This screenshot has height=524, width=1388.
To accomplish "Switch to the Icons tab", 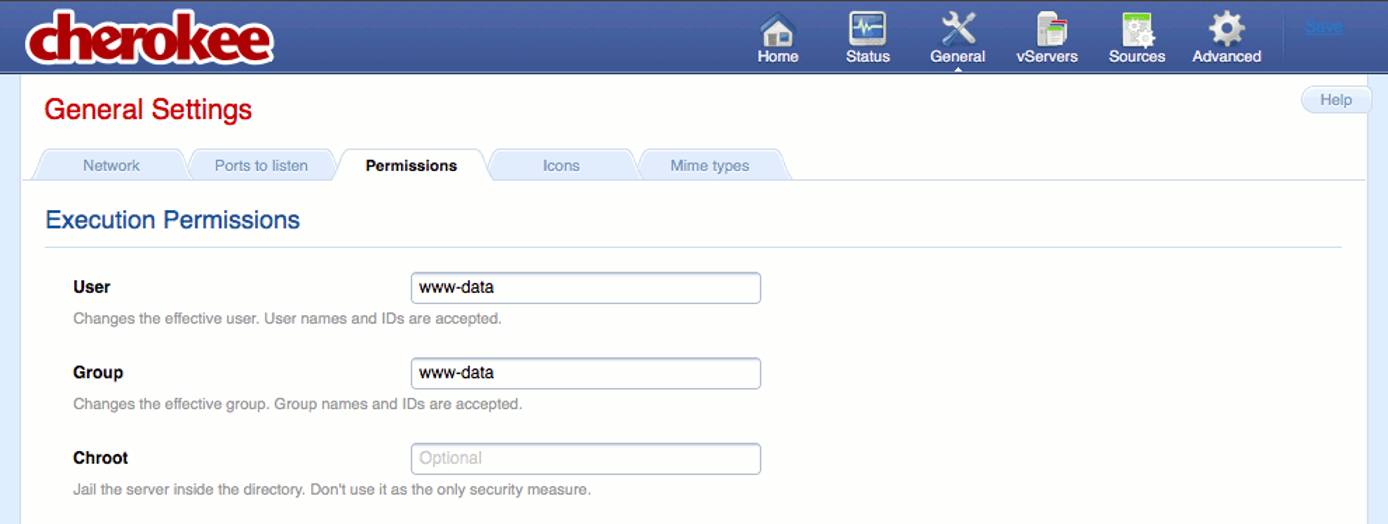I will [561, 166].
